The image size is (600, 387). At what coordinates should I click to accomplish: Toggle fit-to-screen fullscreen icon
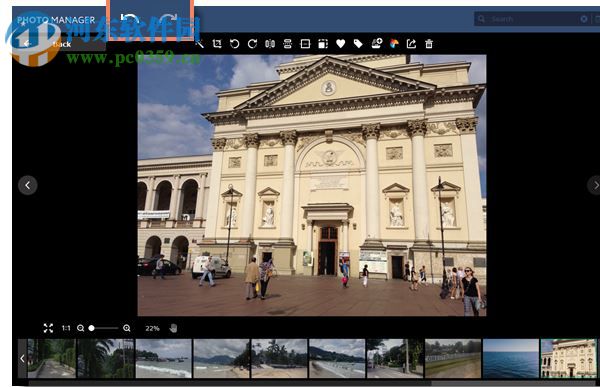(48, 328)
